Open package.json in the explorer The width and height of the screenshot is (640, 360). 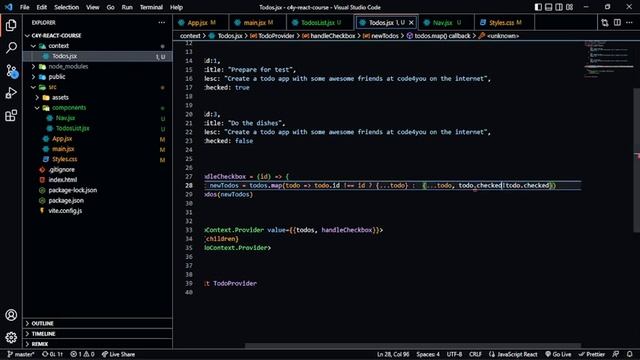[97, 200]
